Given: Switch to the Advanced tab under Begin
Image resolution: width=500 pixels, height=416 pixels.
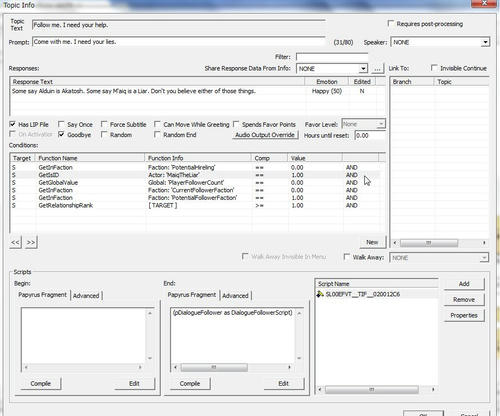Looking at the screenshot, I should 86,296.
